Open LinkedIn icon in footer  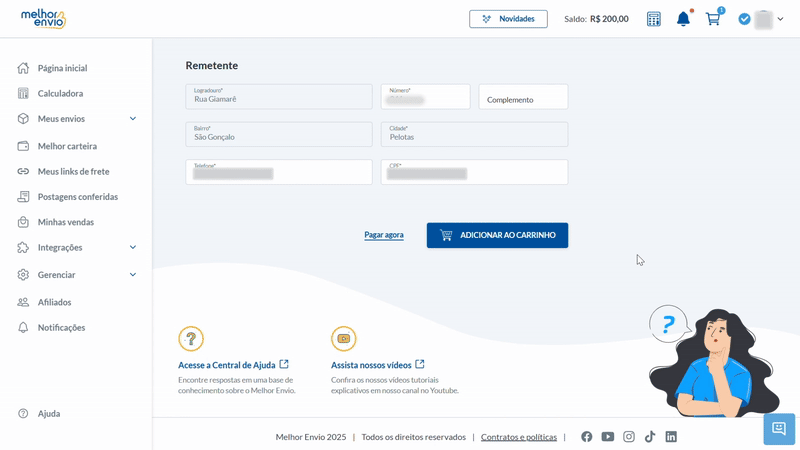click(671, 437)
